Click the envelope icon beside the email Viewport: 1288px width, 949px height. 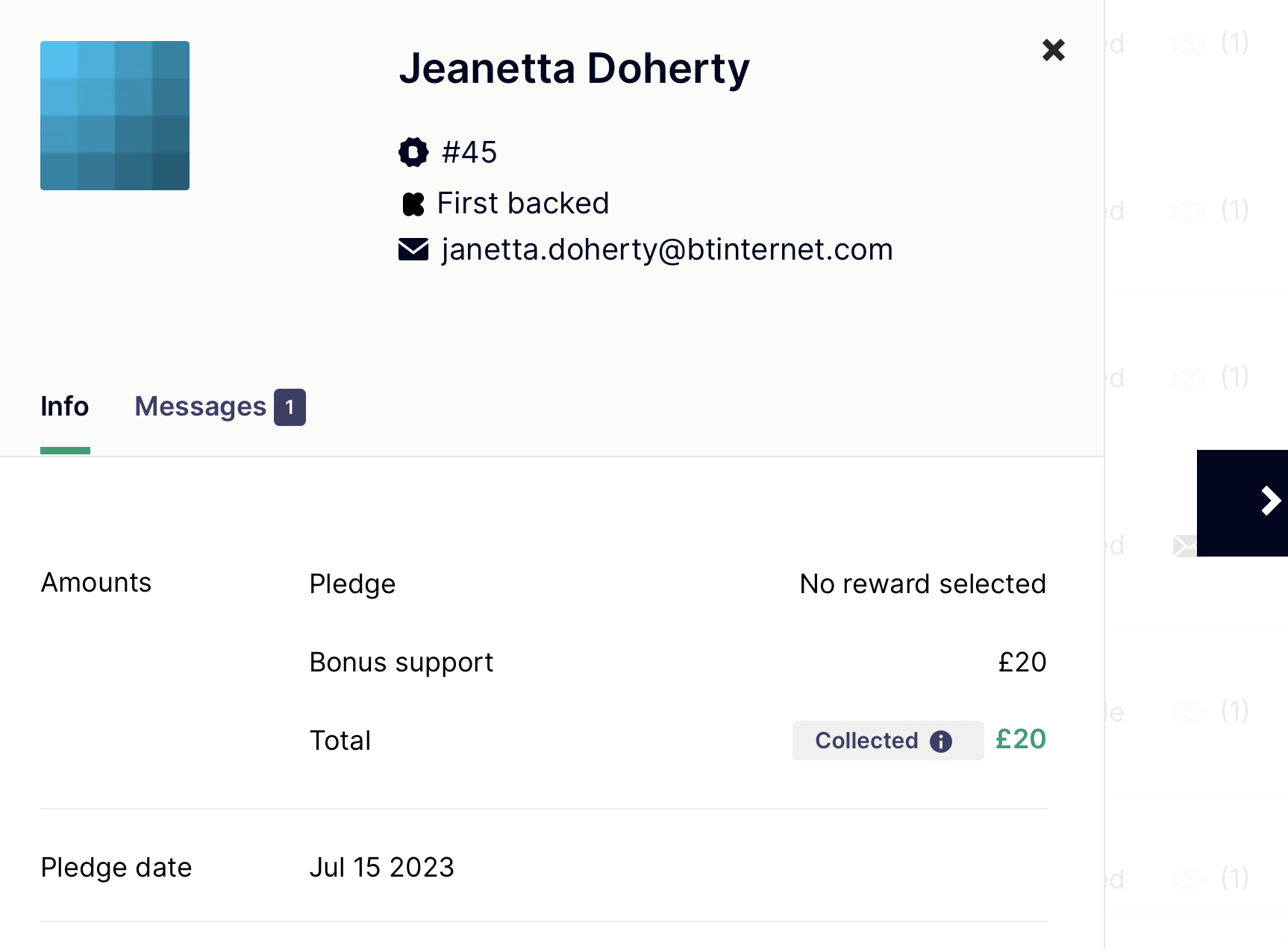pyautogui.click(x=413, y=250)
